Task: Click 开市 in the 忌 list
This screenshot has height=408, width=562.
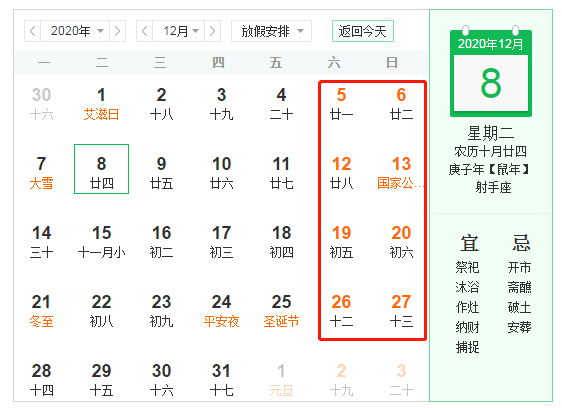Action: point(519,267)
